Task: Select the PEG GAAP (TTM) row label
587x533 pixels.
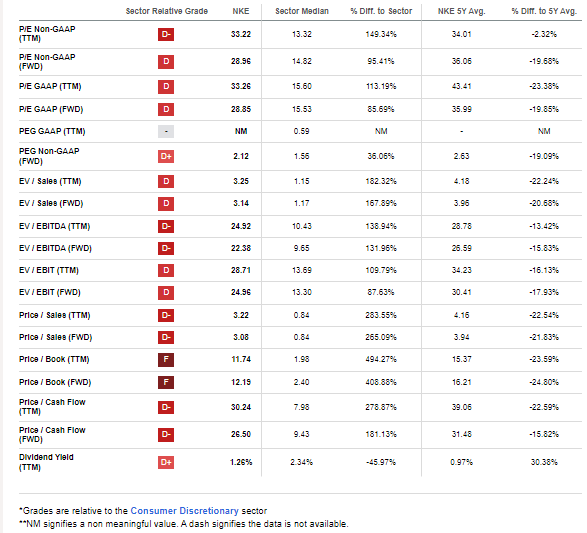Action: point(52,131)
